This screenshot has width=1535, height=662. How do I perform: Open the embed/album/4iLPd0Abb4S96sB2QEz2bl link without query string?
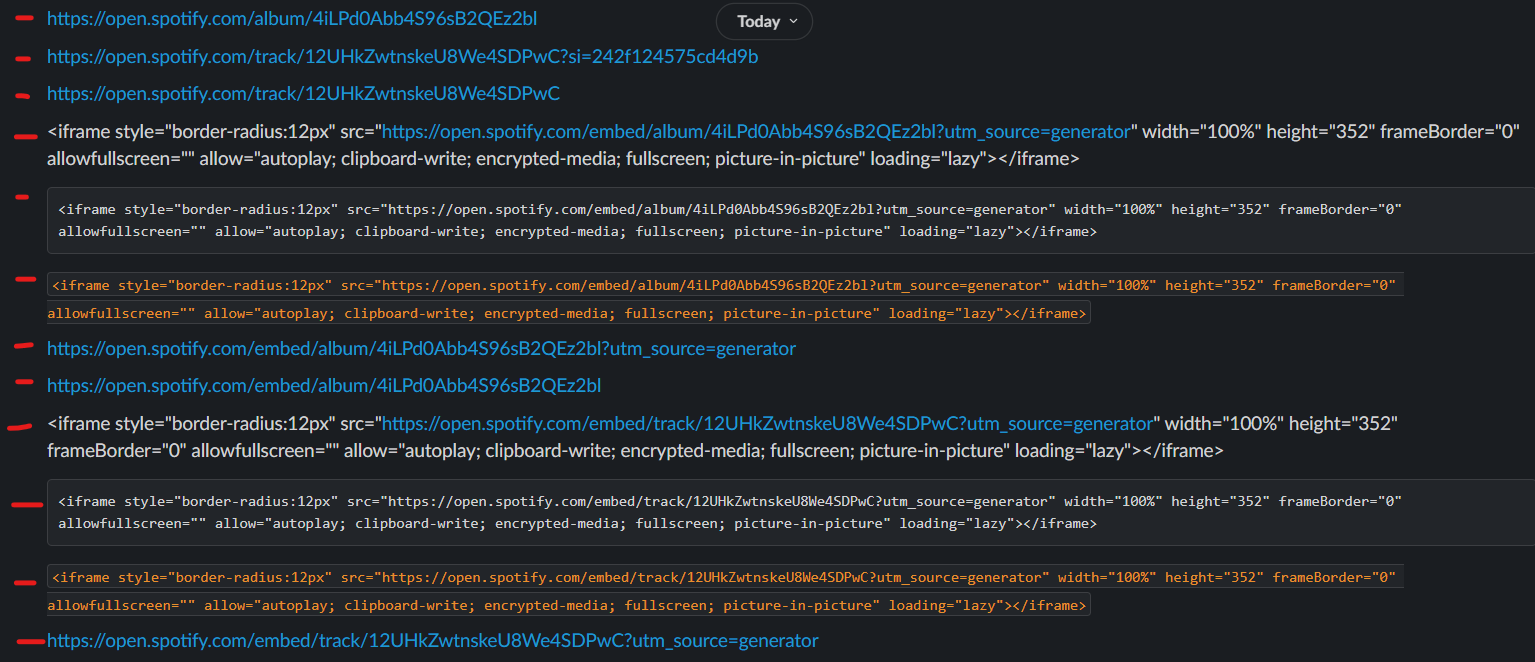[x=324, y=386]
